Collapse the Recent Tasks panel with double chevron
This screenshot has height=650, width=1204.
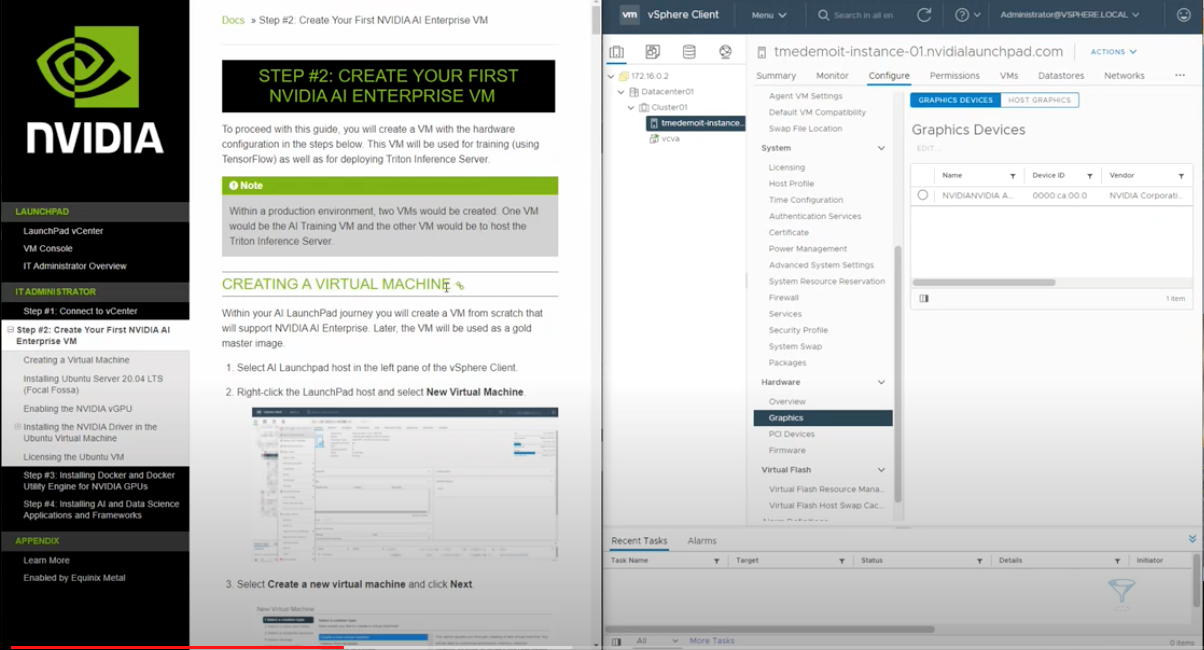tap(1192, 539)
